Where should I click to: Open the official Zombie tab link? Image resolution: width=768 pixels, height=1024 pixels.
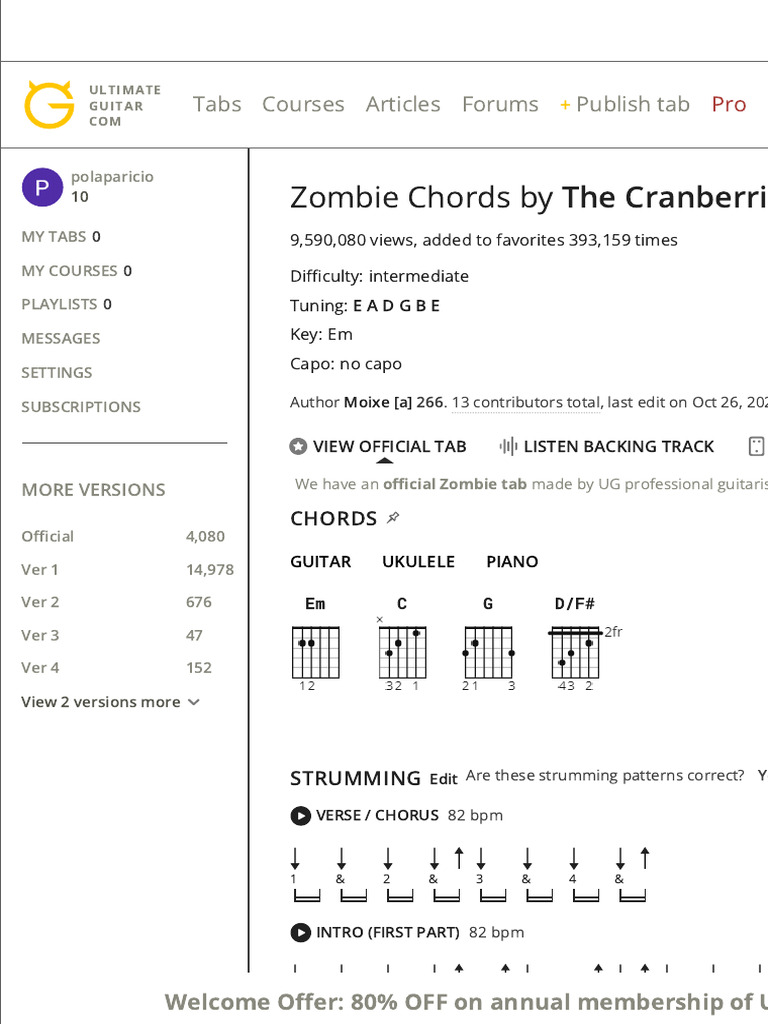(x=455, y=484)
